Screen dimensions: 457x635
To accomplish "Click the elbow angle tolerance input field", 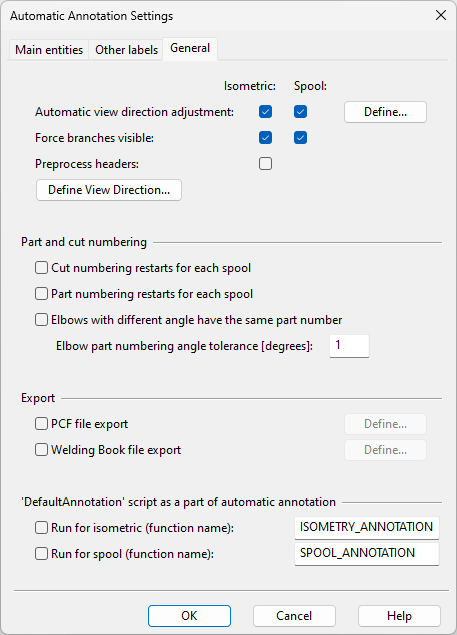I will coord(349,346).
